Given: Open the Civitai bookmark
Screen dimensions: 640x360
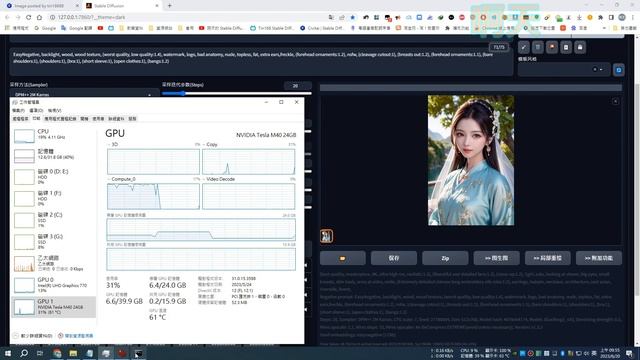Looking at the screenshot, I should pos(322,28).
